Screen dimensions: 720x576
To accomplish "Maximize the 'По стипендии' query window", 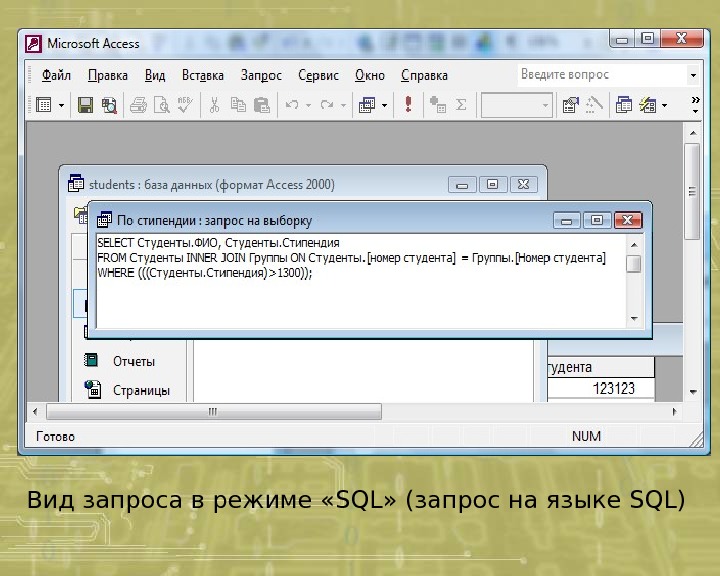I will click(x=597, y=220).
